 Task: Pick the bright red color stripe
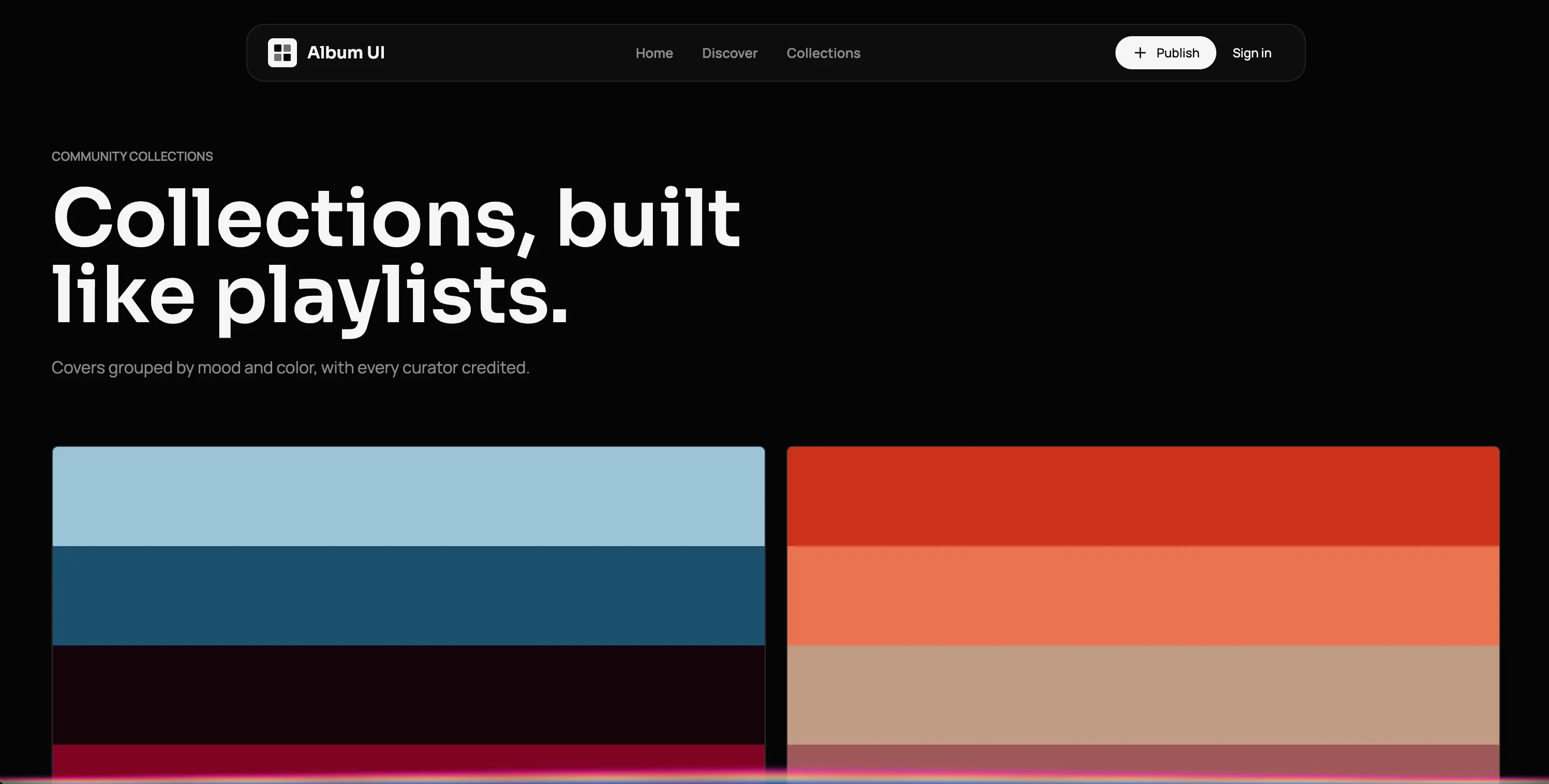(x=1143, y=496)
